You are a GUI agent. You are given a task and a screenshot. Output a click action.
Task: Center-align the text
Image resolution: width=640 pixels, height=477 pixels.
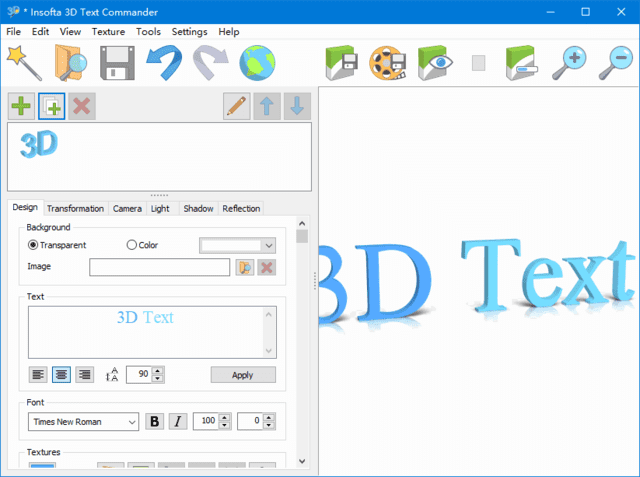[61, 374]
